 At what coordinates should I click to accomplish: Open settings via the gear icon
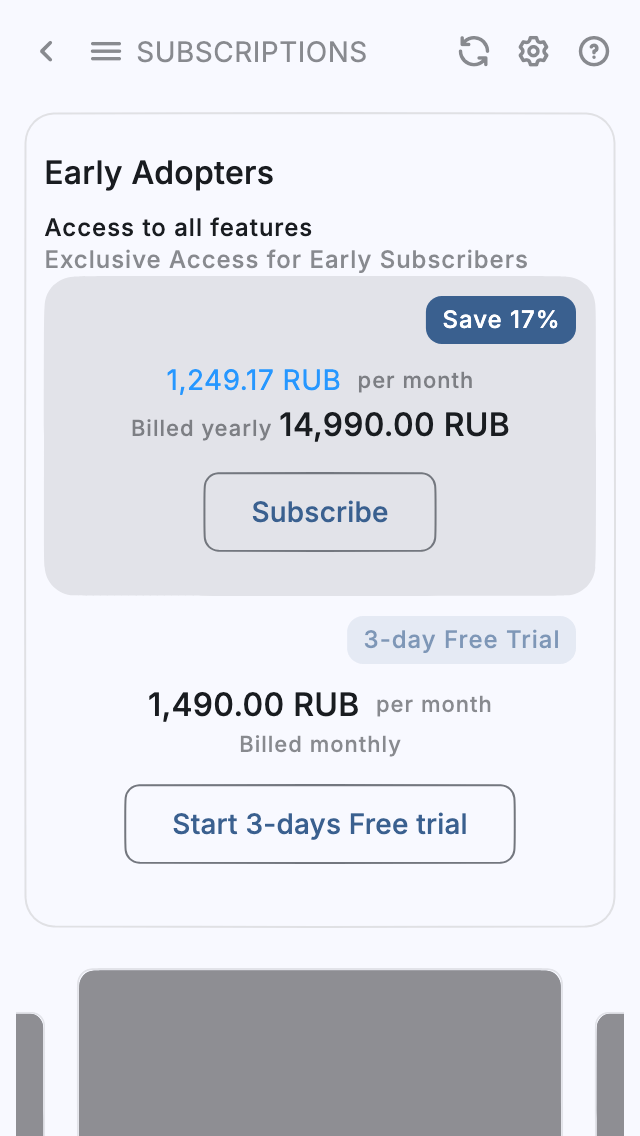coord(533,52)
